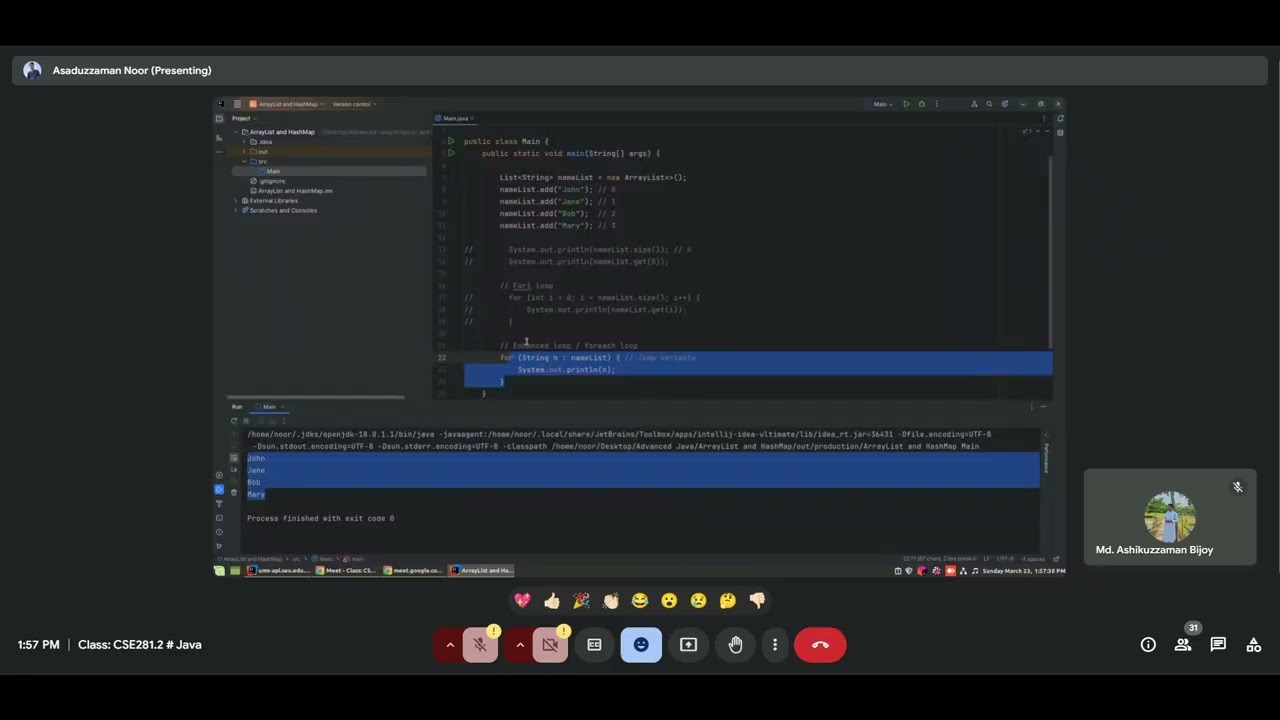The height and width of the screenshot is (720, 1280).
Task: Turn on captions
Action: tap(594, 645)
